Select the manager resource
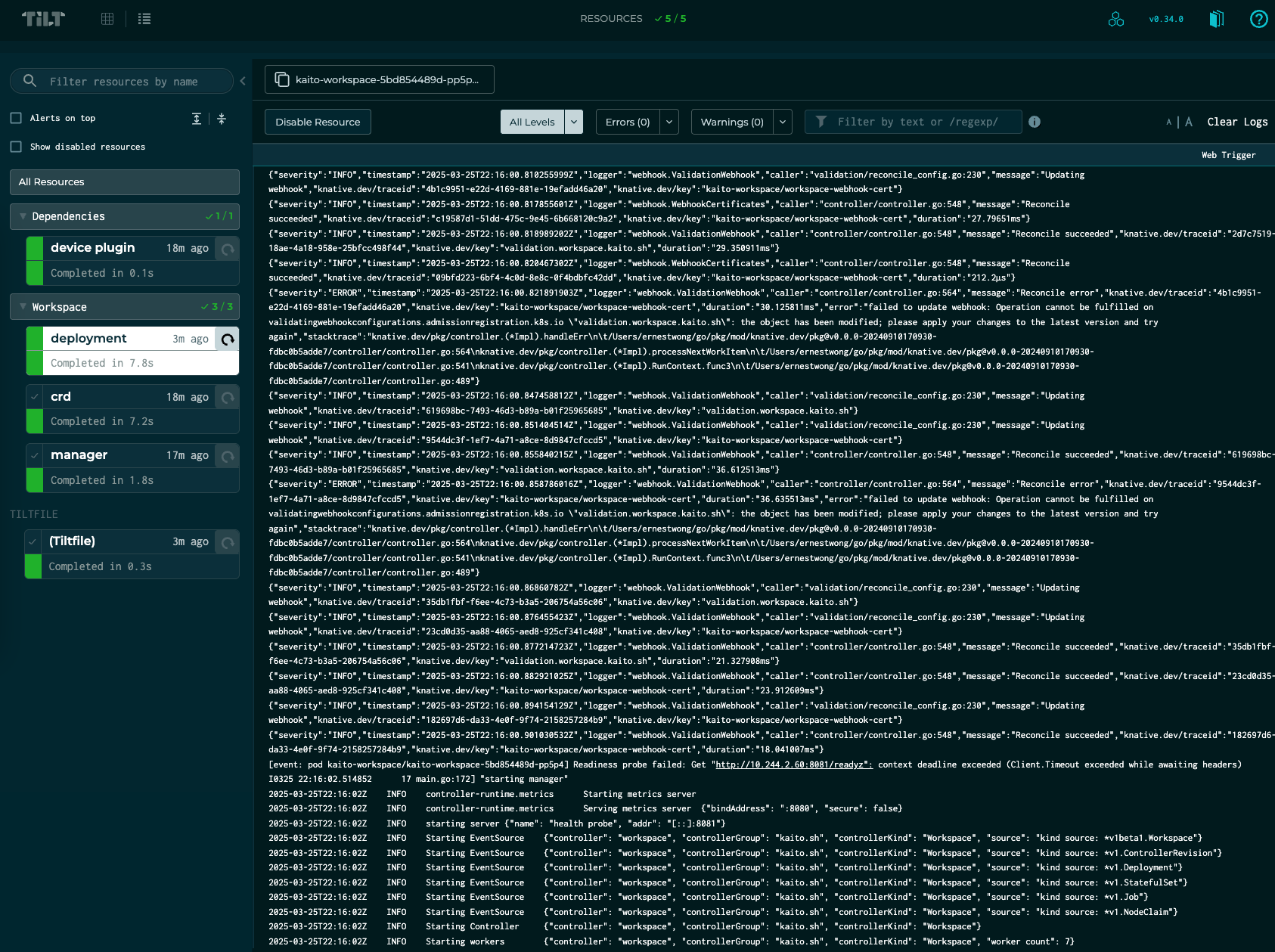 pos(132,468)
